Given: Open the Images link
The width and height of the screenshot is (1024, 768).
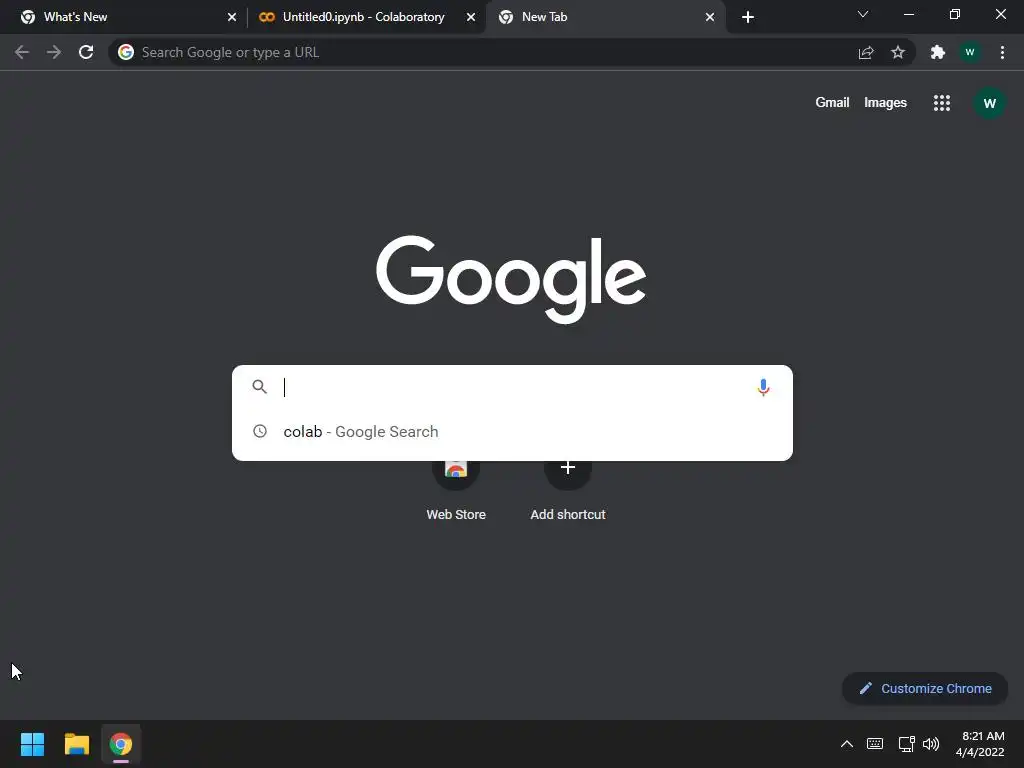Looking at the screenshot, I should pyautogui.click(x=885, y=103).
